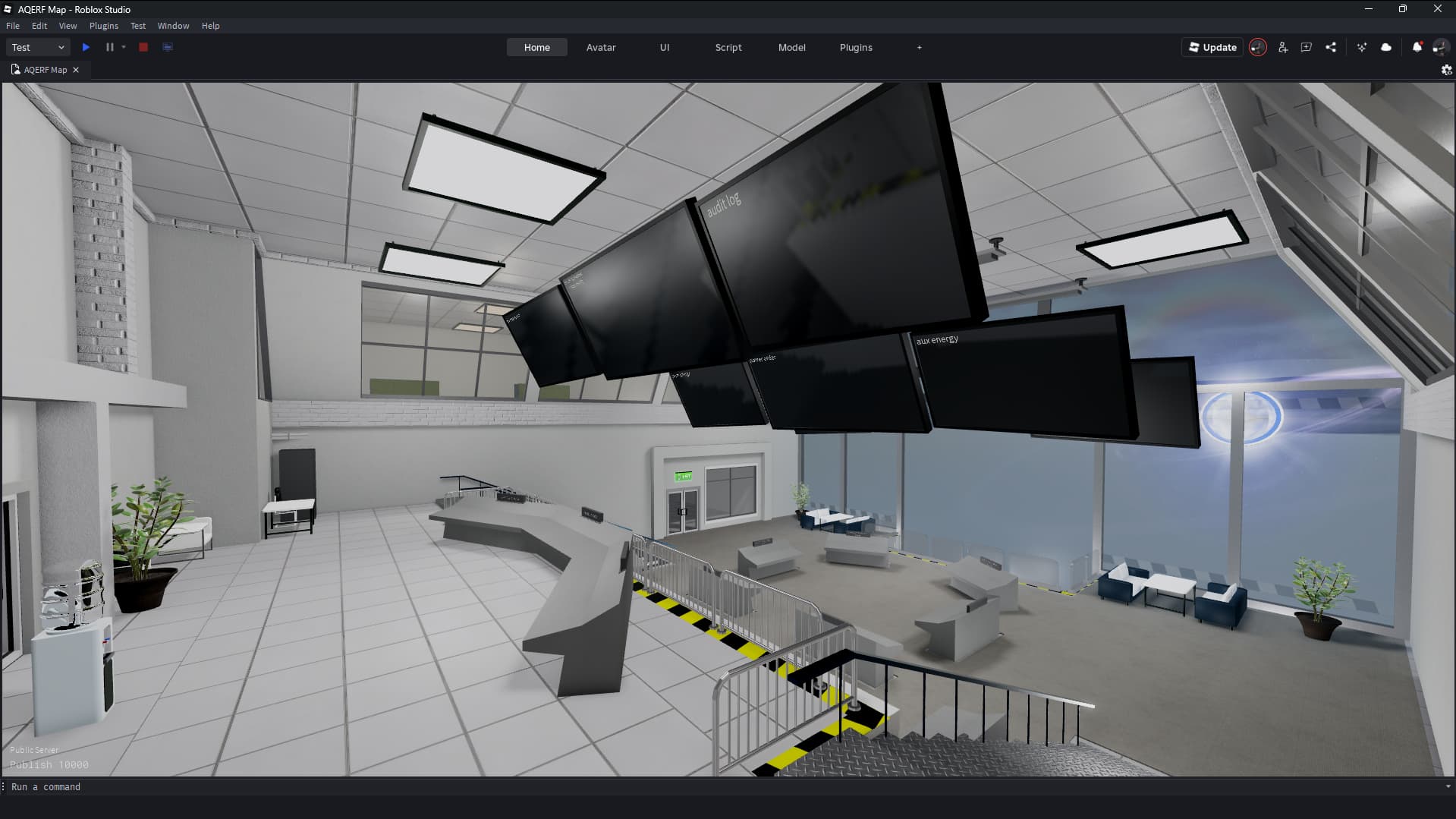Switch to the Avatar ribbon tab
Screen dimensions: 1456x819
(601, 47)
